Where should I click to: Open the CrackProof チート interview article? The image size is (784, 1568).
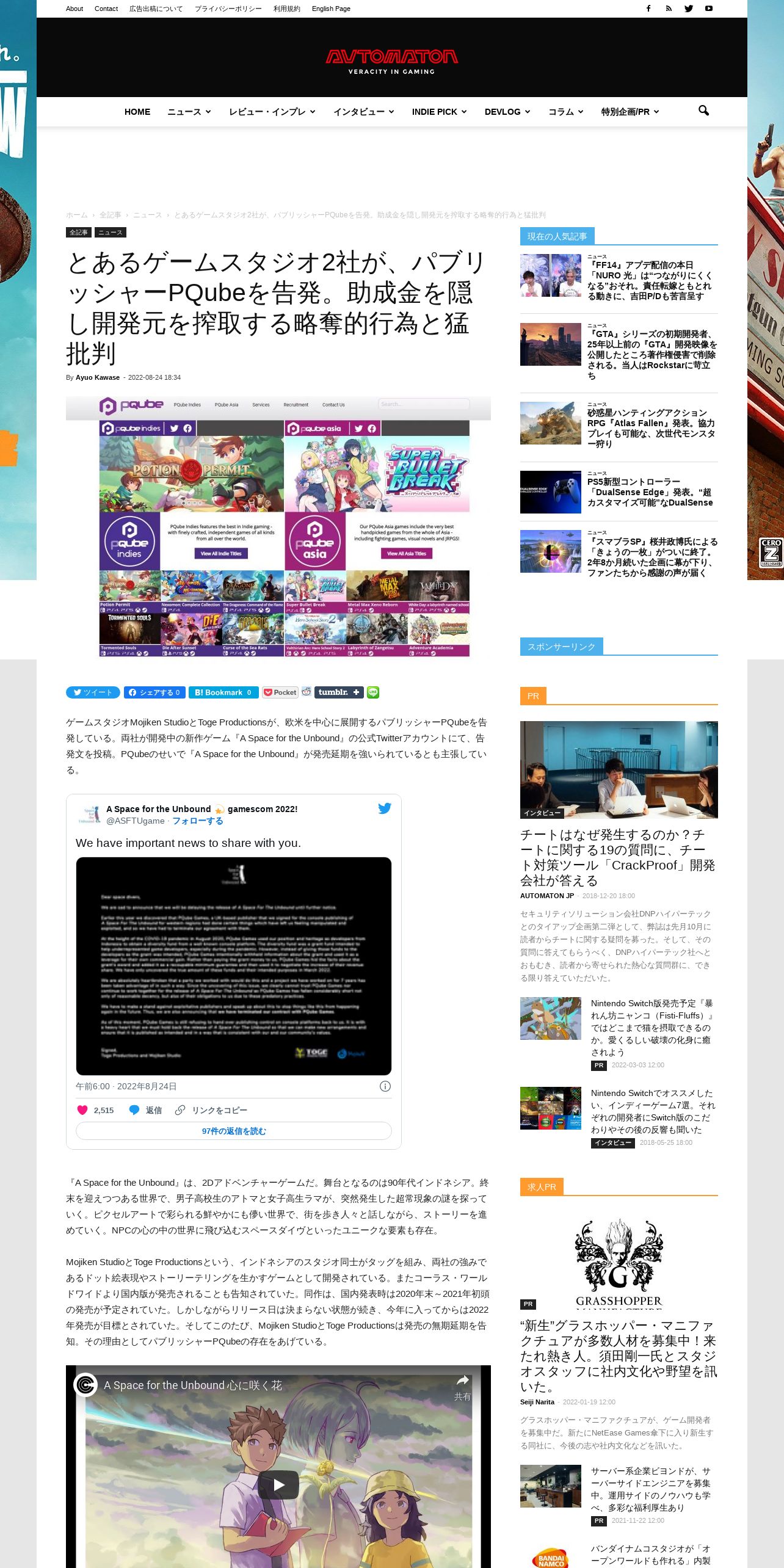pyautogui.click(x=617, y=857)
